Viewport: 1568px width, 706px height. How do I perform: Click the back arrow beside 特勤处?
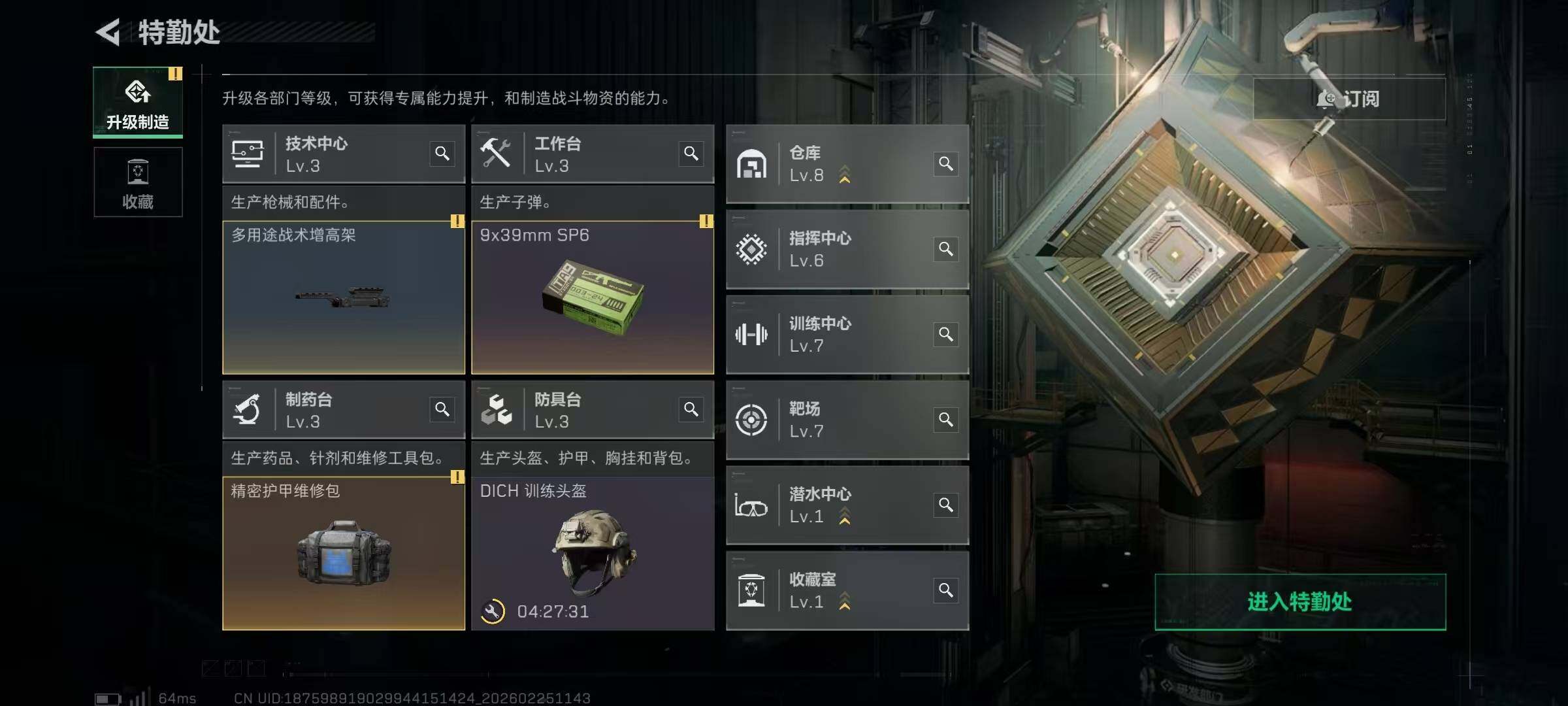coord(108,32)
